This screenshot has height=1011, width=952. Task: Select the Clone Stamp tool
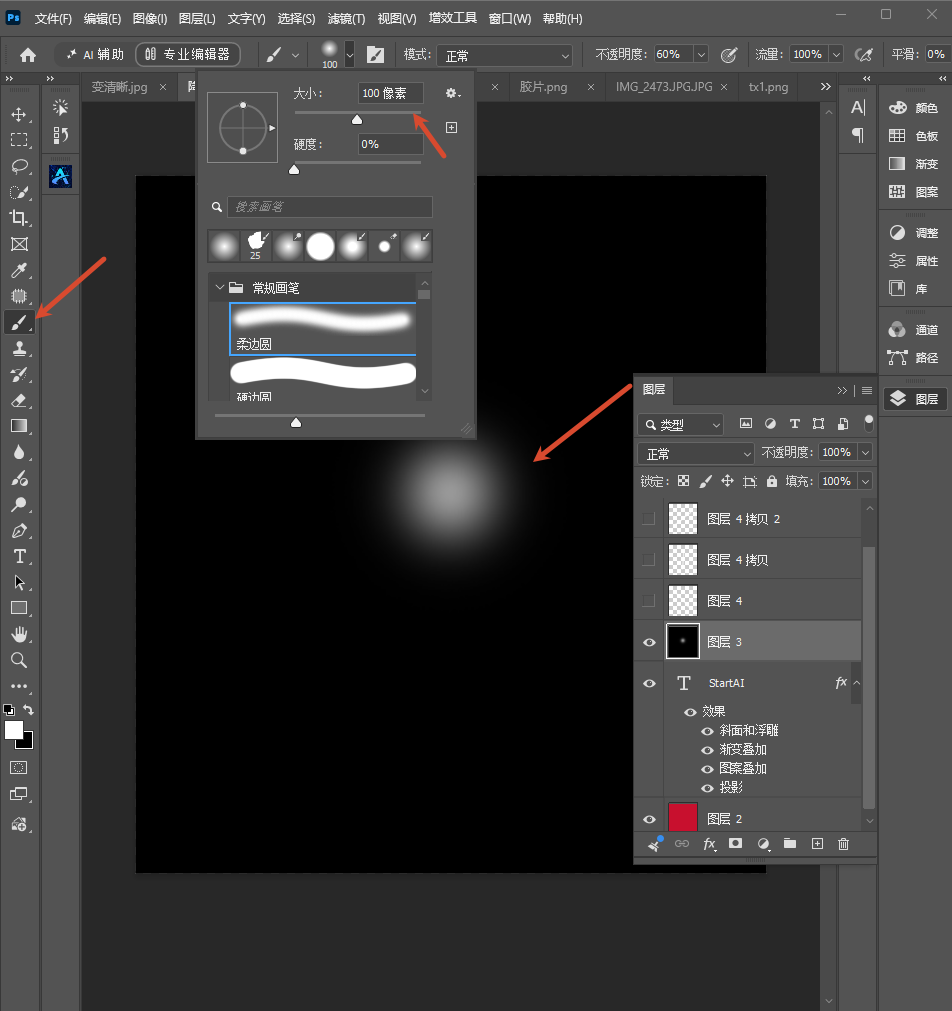click(x=19, y=349)
